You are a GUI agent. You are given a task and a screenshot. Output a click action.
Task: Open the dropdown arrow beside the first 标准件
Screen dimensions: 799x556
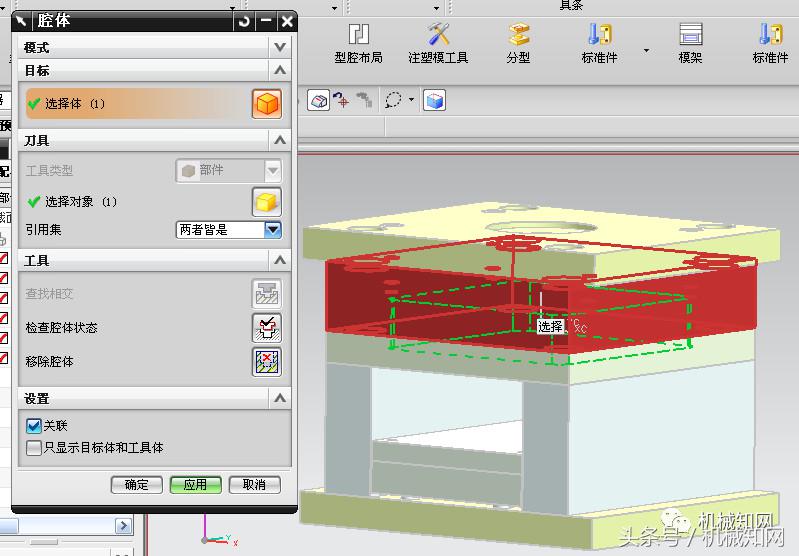click(646, 50)
